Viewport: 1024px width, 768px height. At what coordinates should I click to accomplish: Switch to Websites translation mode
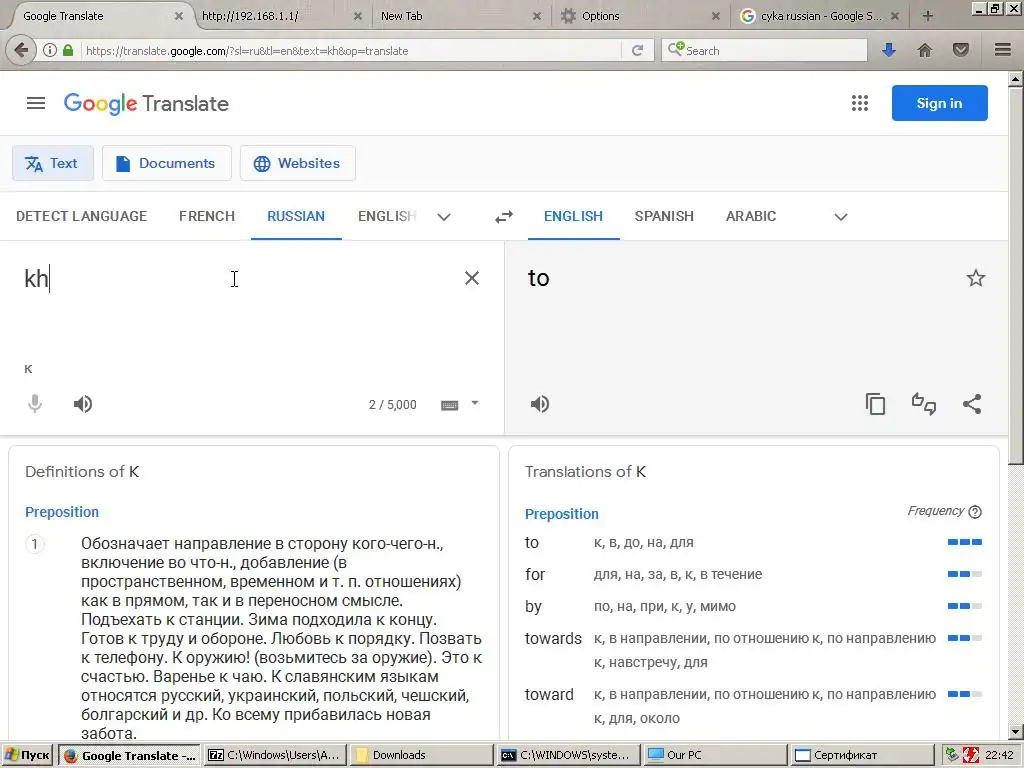coord(298,163)
